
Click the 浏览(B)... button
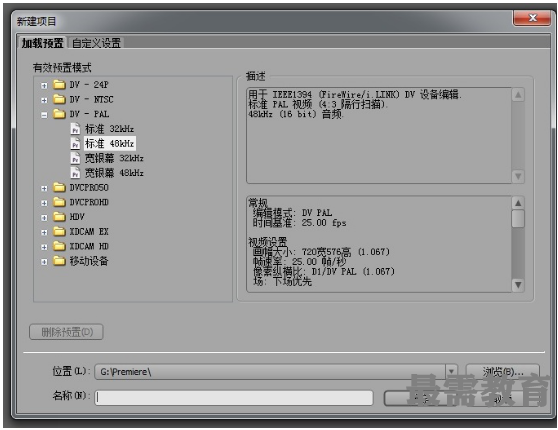pyautogui.click(x=503, y=372)
